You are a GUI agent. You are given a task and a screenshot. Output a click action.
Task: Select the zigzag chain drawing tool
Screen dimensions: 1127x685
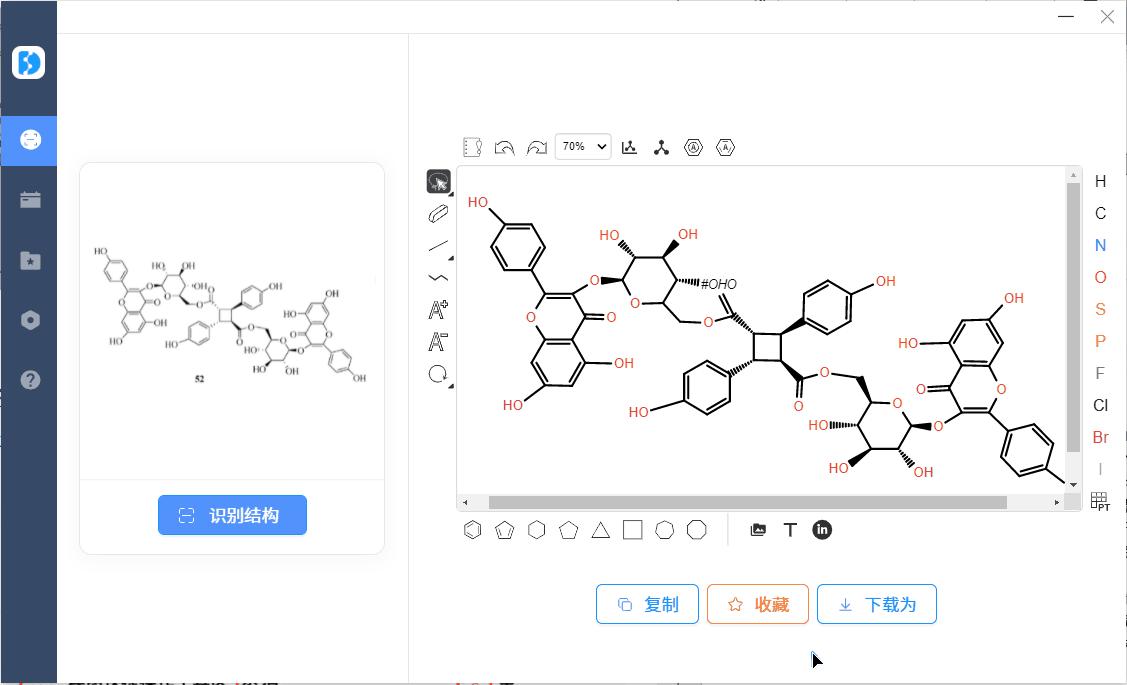pyautogui.click(x=437, y=277)
